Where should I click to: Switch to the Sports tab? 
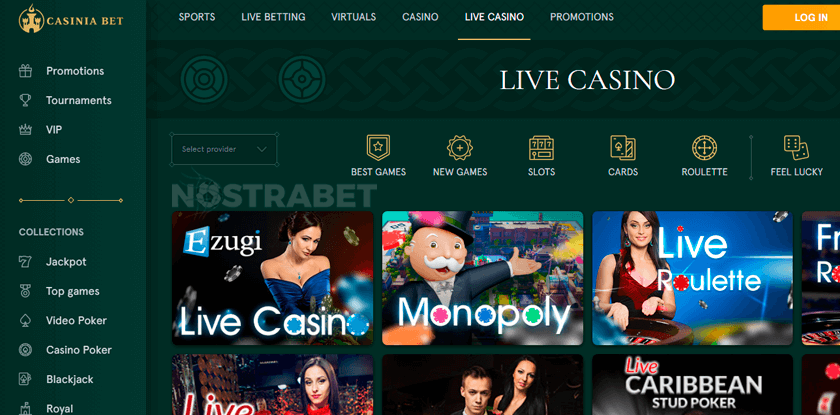pyautogui.click(x=197, y=17)
